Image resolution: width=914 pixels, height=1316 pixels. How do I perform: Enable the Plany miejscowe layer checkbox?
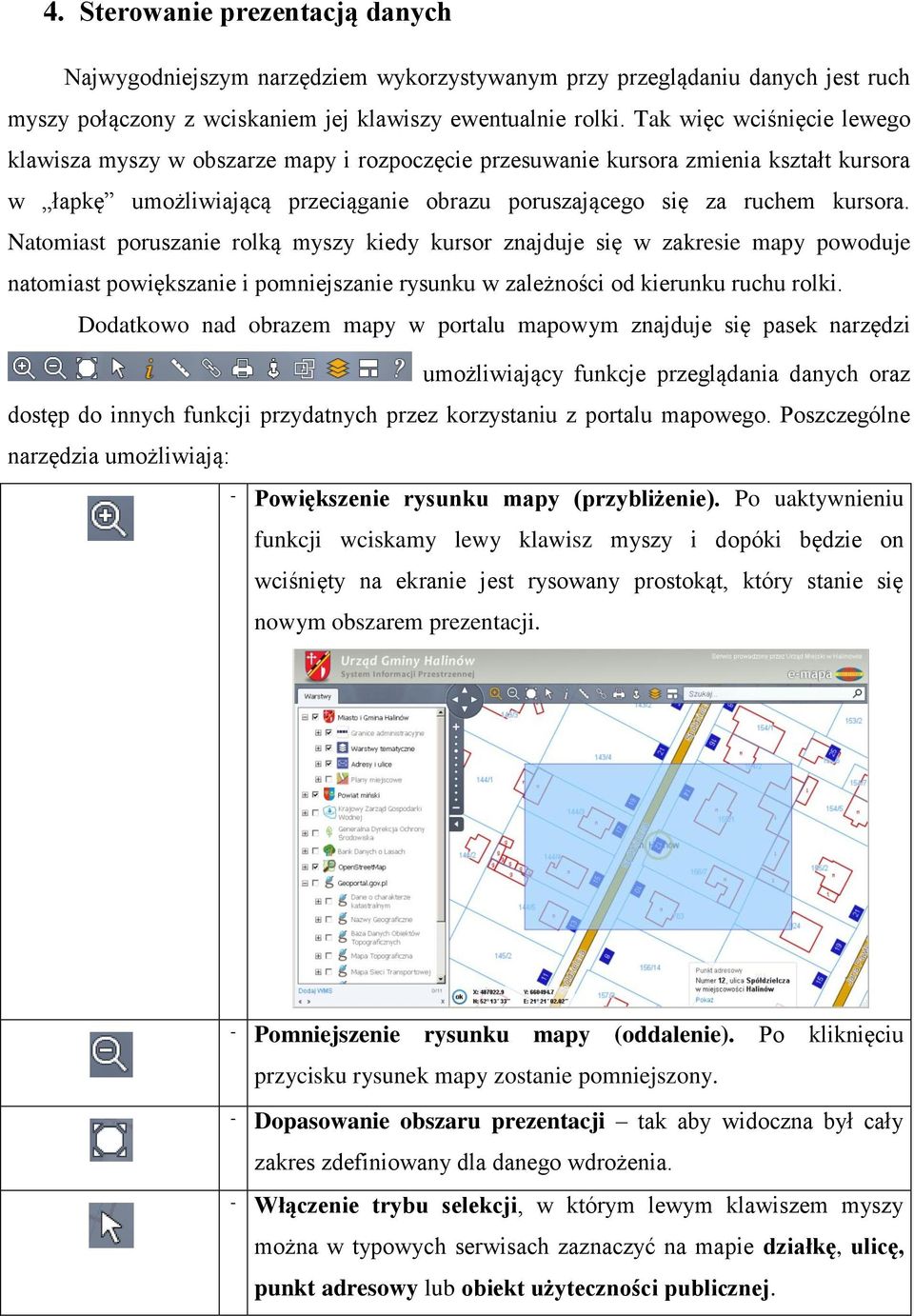tap(328, 779)
